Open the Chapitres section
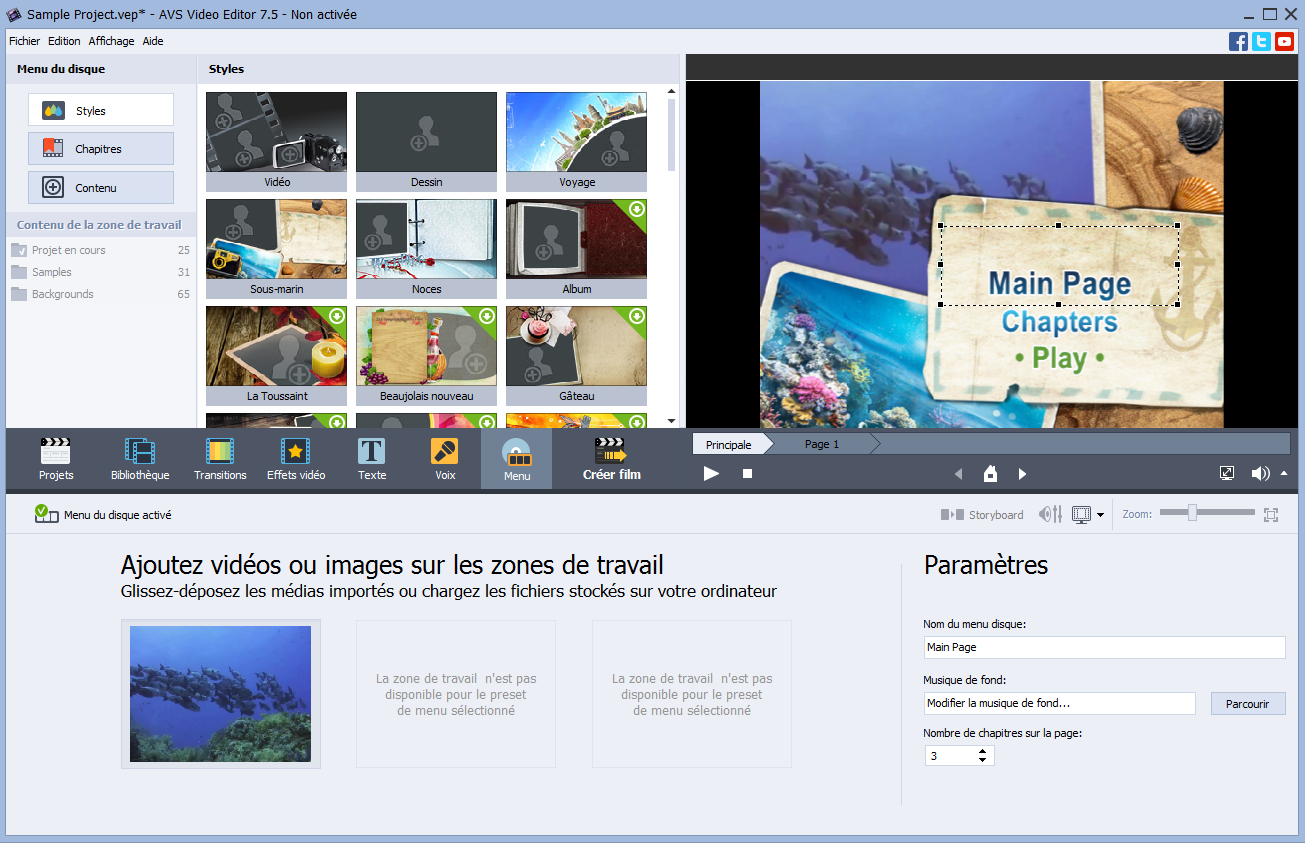Viewport: 1305px width, 843px height. (100, 149)
